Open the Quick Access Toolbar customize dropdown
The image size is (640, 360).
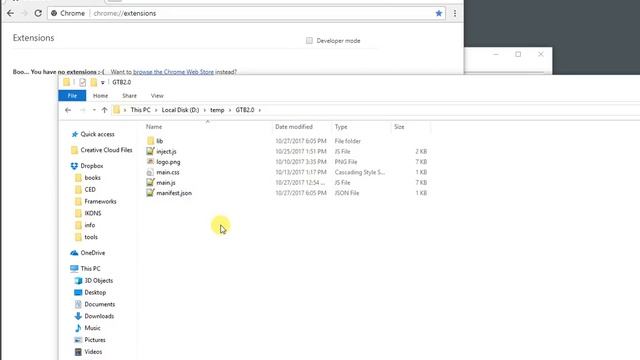[x=103, y=82]
